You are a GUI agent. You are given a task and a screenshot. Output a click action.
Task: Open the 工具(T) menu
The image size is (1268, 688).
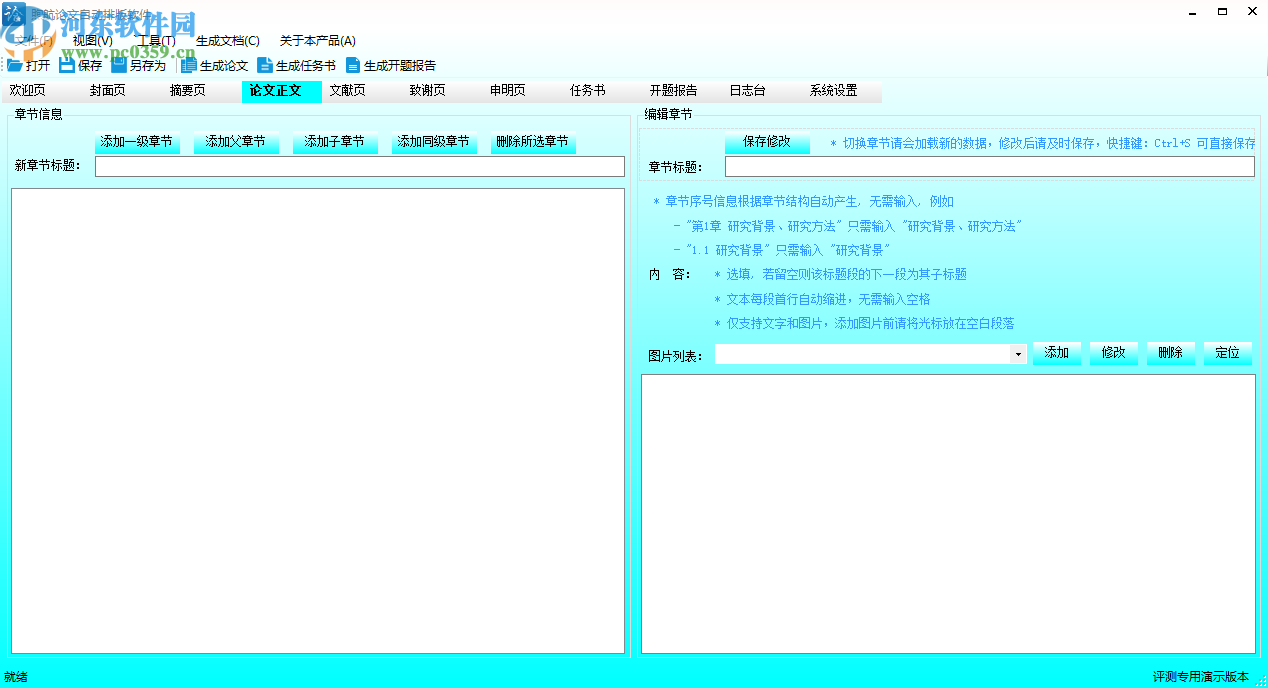[x=154, y=40]
